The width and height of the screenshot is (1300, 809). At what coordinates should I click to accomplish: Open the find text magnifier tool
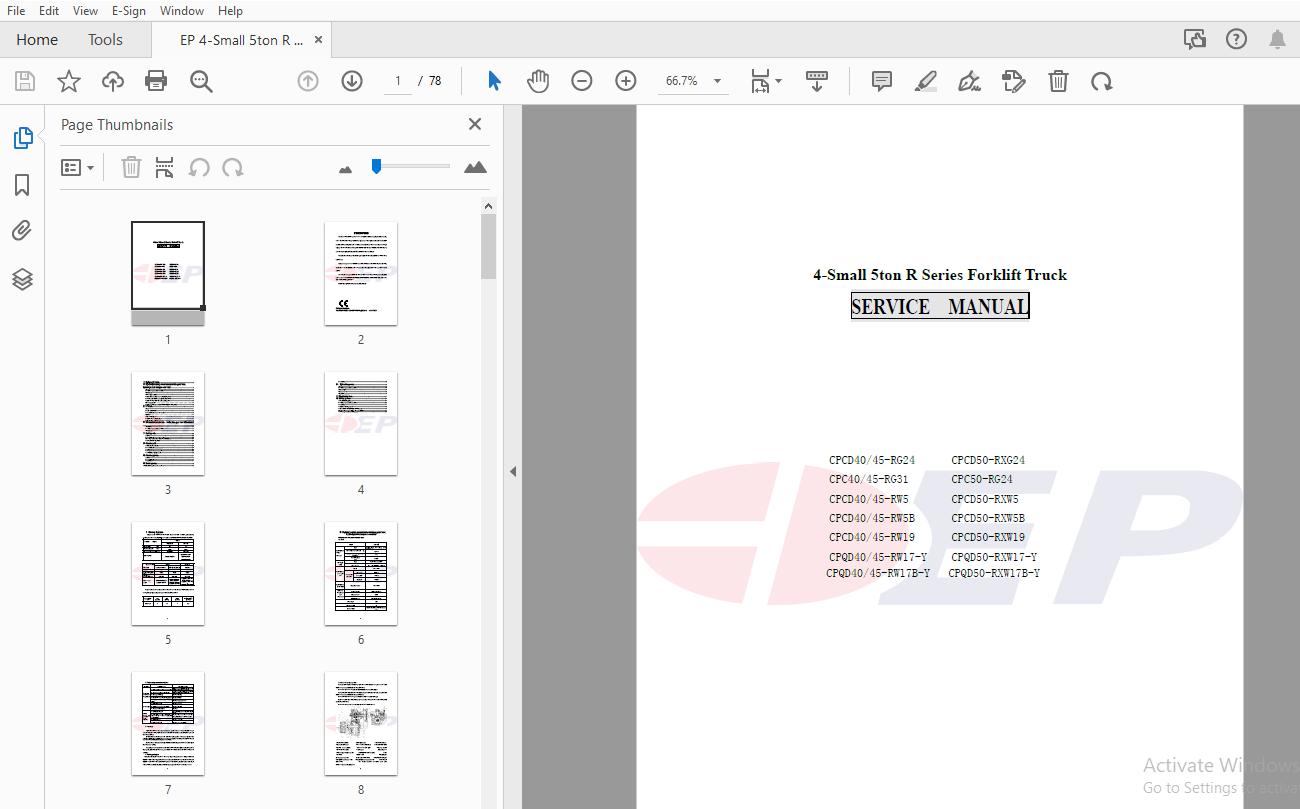click(202, 81)
